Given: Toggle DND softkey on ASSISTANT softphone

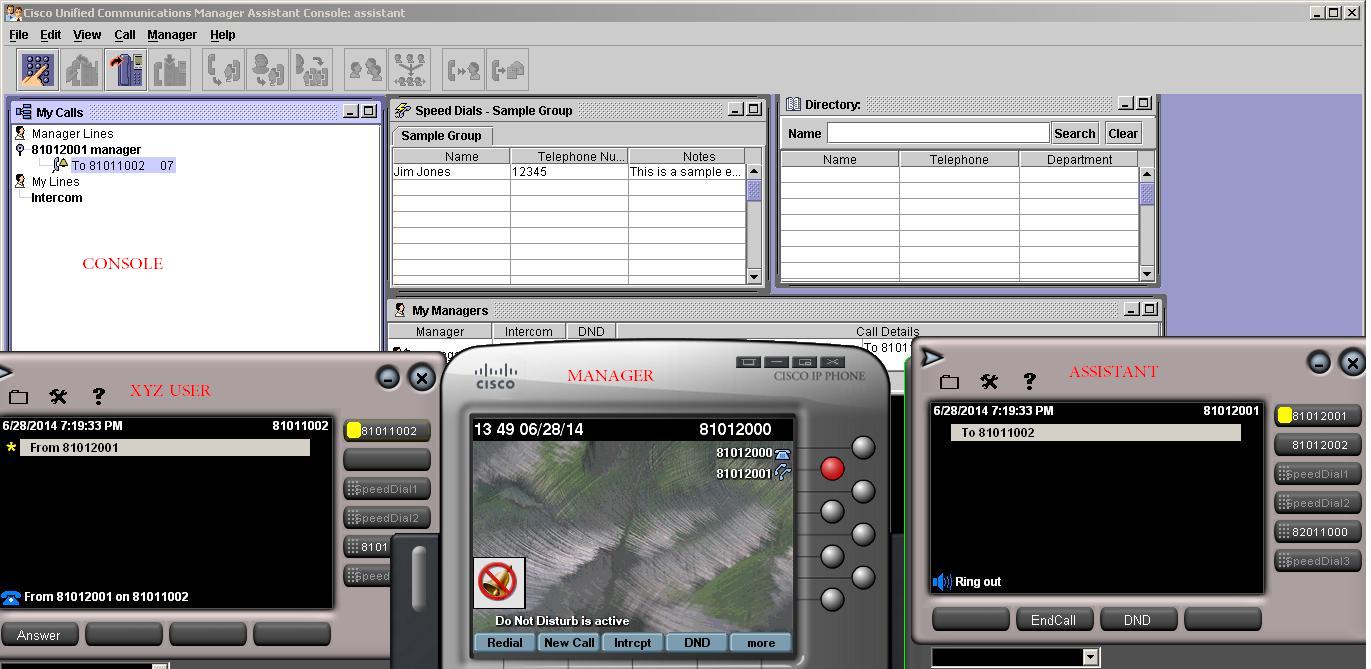Looking at the screenshot, I should (x=1137, y=620).
